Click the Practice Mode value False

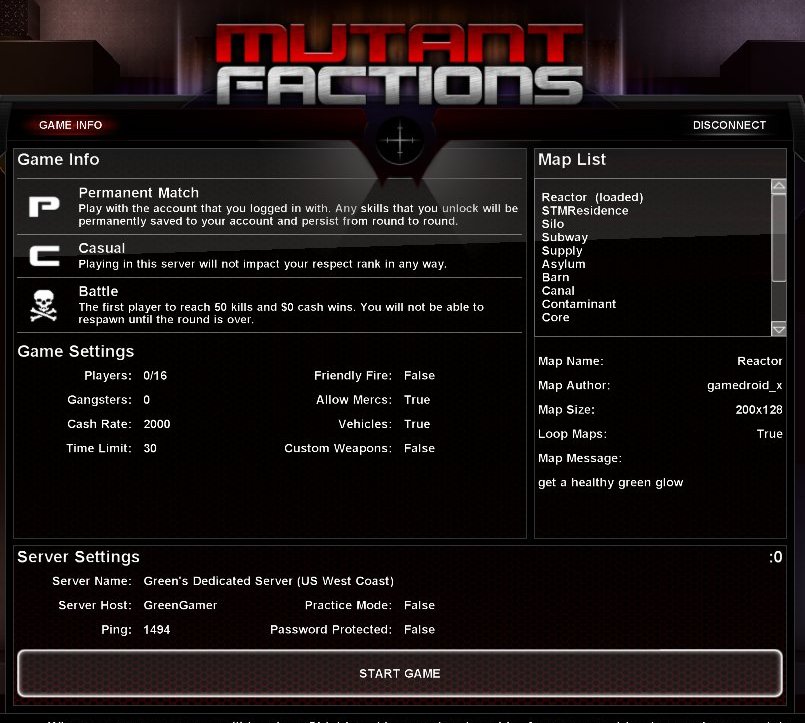tap(419, 605)
